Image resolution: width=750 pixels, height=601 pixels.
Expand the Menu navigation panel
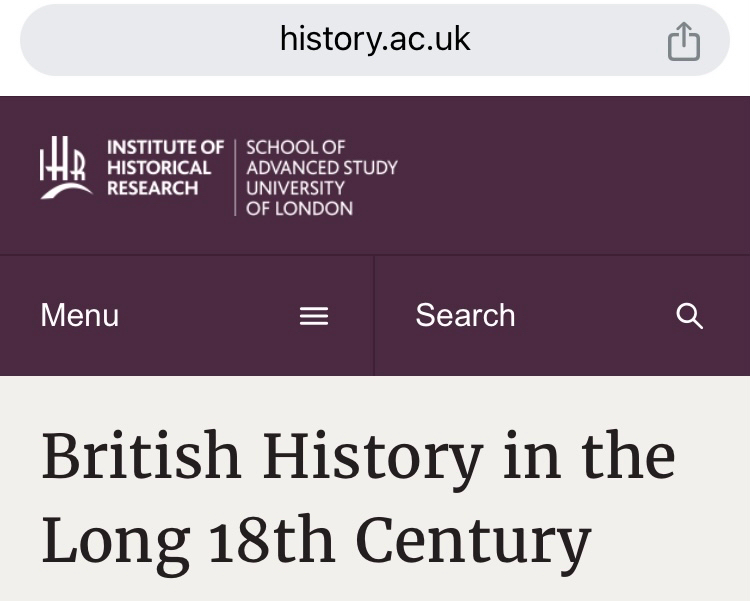click(187, 316)
